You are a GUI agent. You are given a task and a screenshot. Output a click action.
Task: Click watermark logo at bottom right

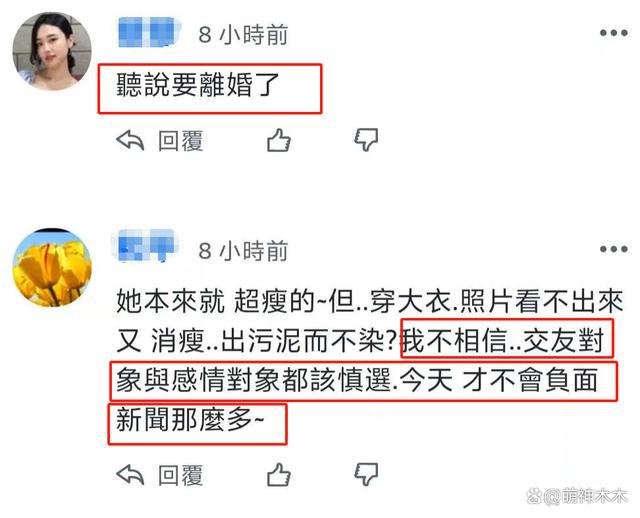point(578,496)
